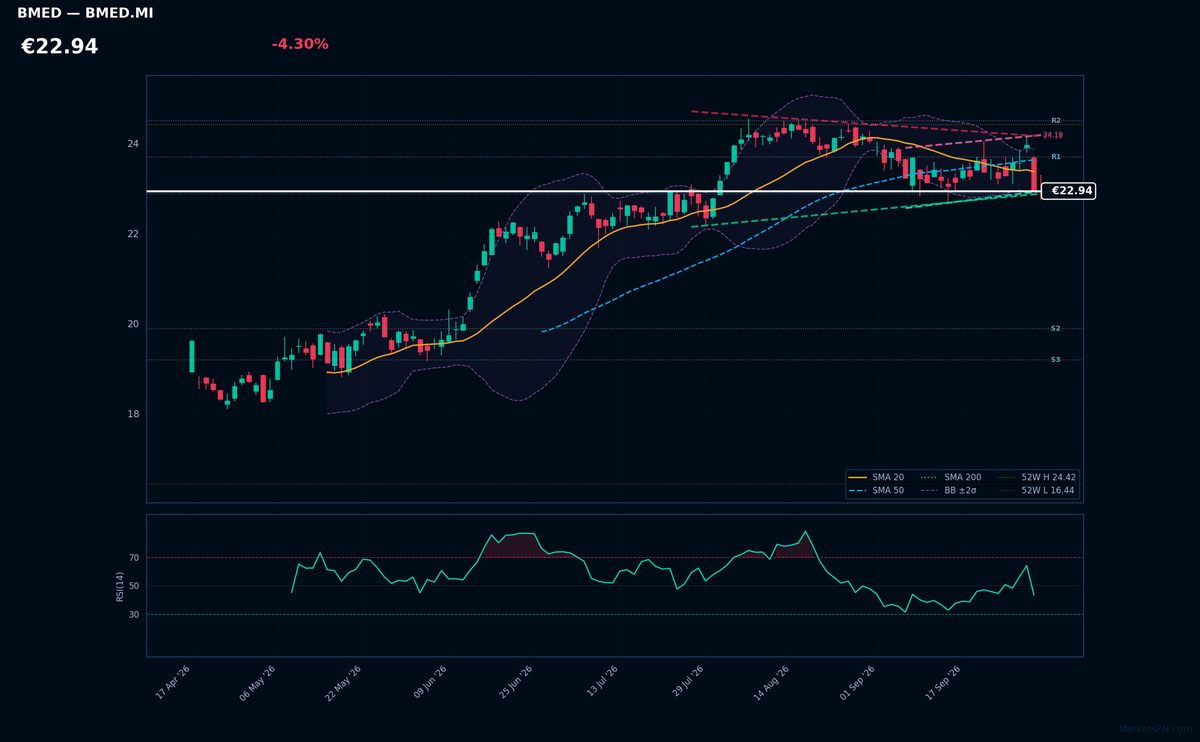Select the S2 support level label
This screenshot has height=742, width=1200.
coord(1056,329)
